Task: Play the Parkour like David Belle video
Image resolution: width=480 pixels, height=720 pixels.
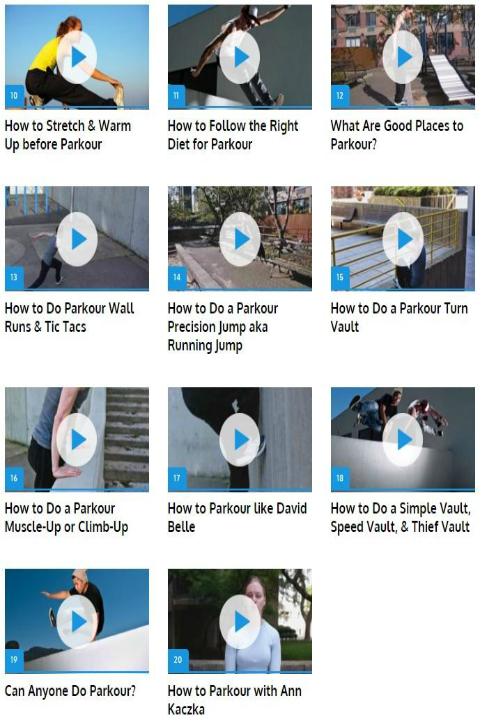Action: click(x=240, y=439)
